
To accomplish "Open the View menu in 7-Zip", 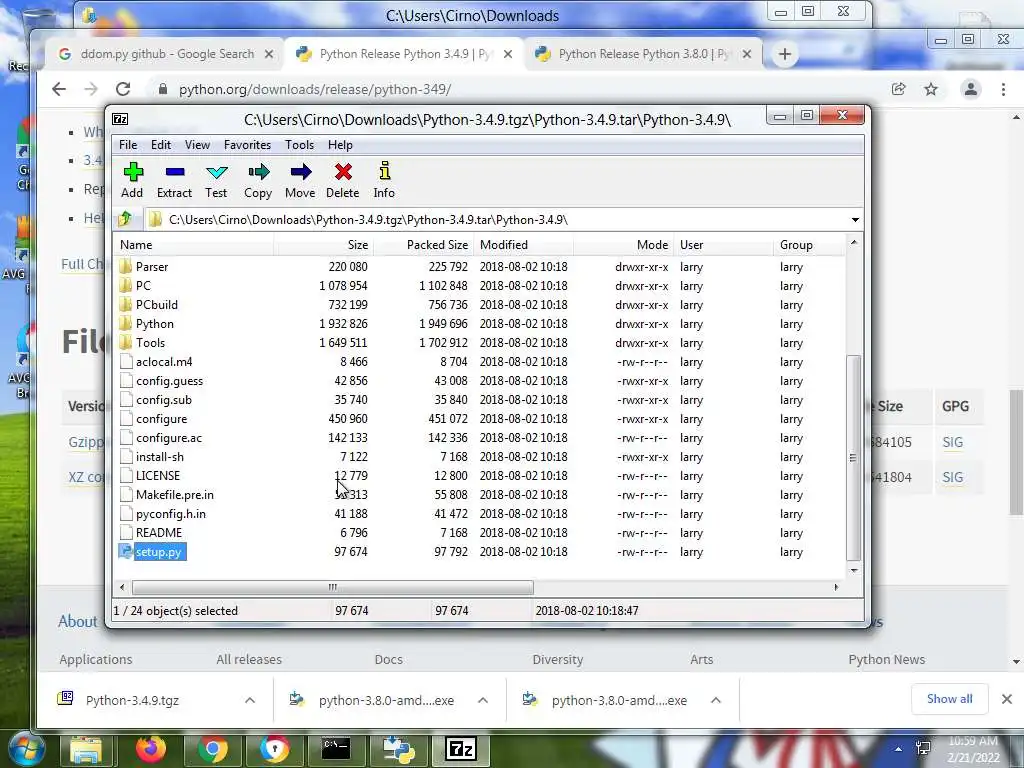I will tap(197, 145).
